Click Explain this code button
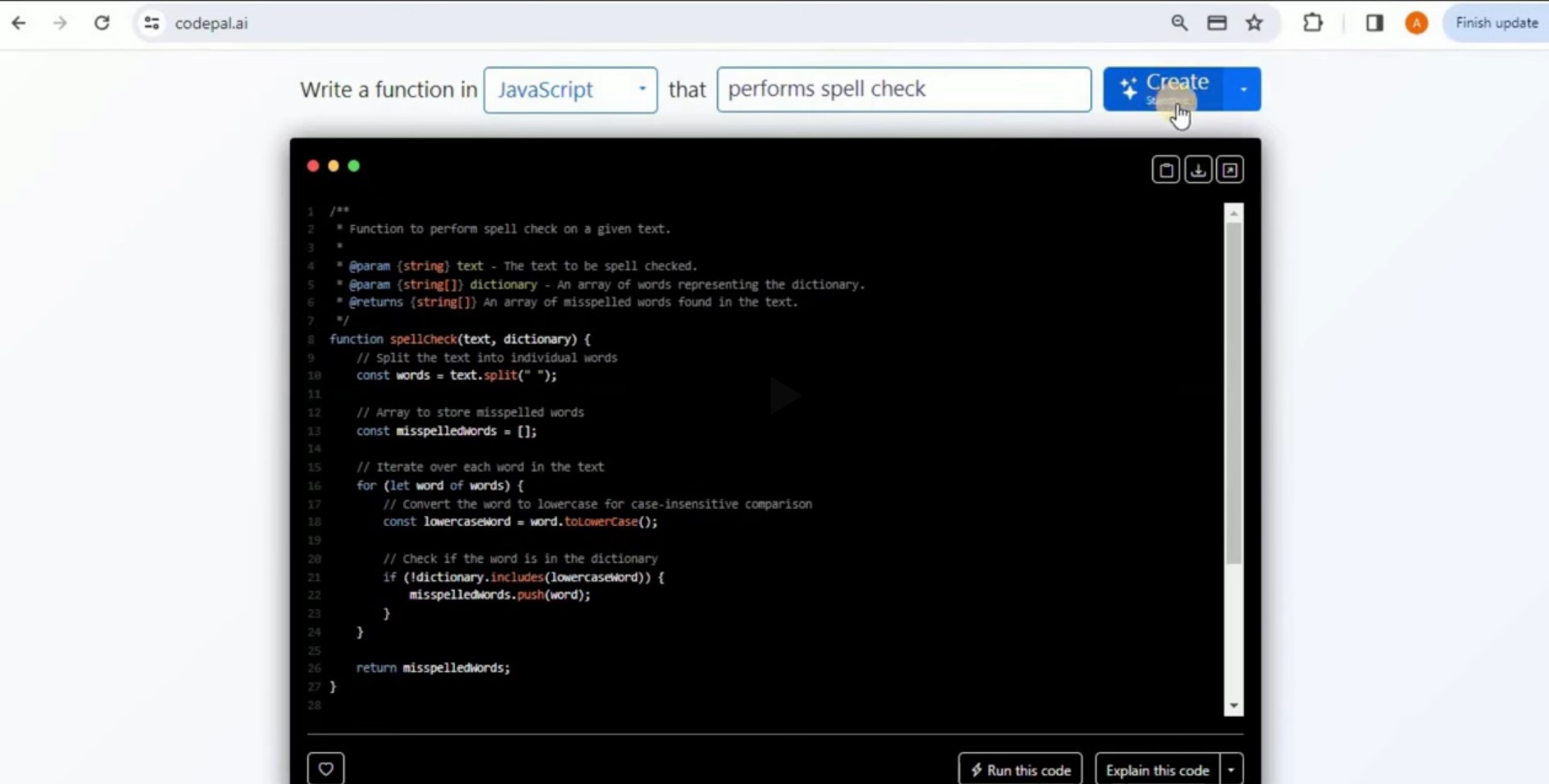Viewport: 1549px width, 784px height. tap(1157, 769)
